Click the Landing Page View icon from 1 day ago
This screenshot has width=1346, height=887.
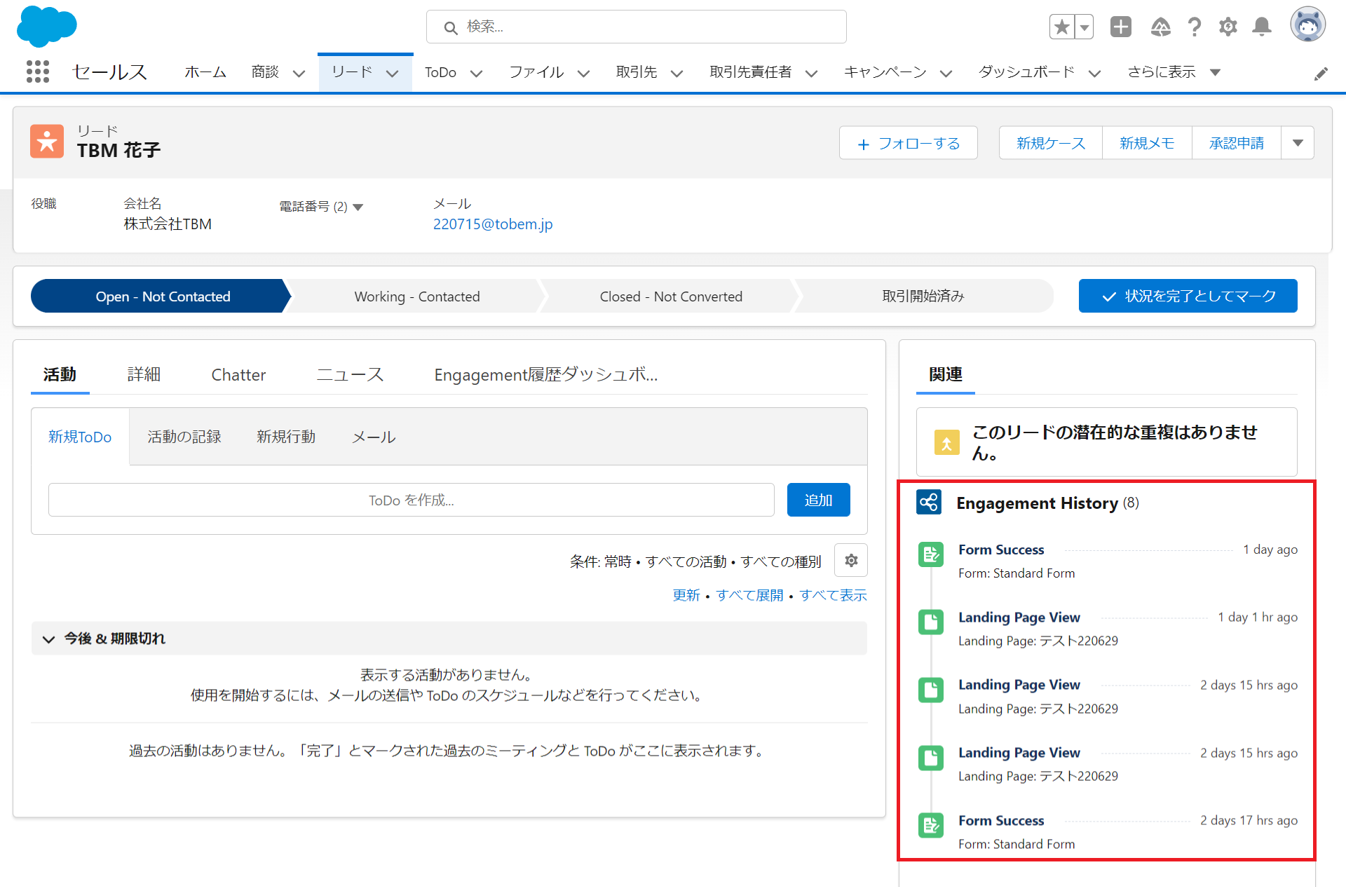(x=930, y=621)
